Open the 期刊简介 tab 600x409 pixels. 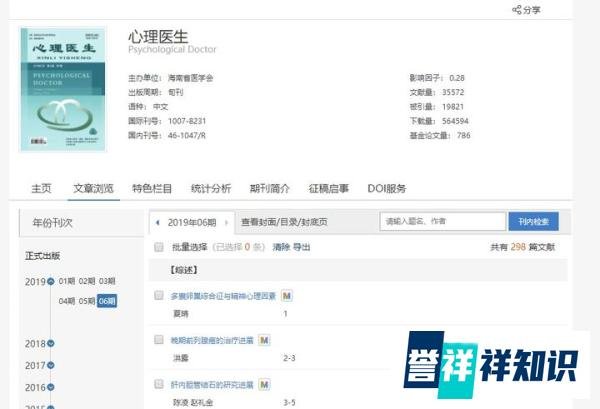269,188
